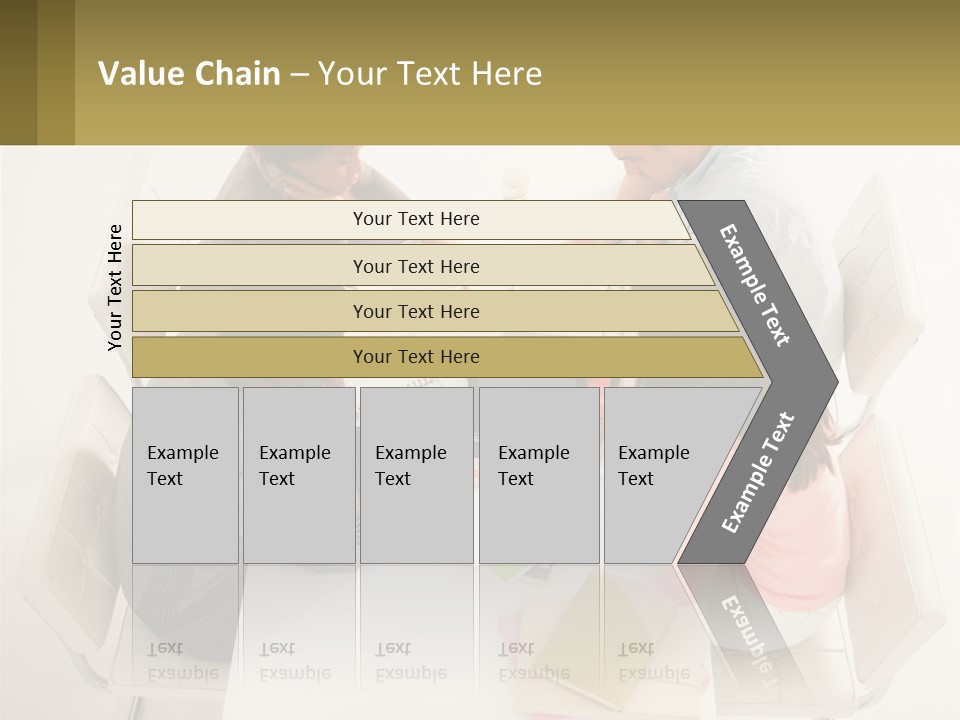Click the 'Value Chain – Your Text Here' title
This screenshot has height=720, width=960.
click(x=320, y=74)
